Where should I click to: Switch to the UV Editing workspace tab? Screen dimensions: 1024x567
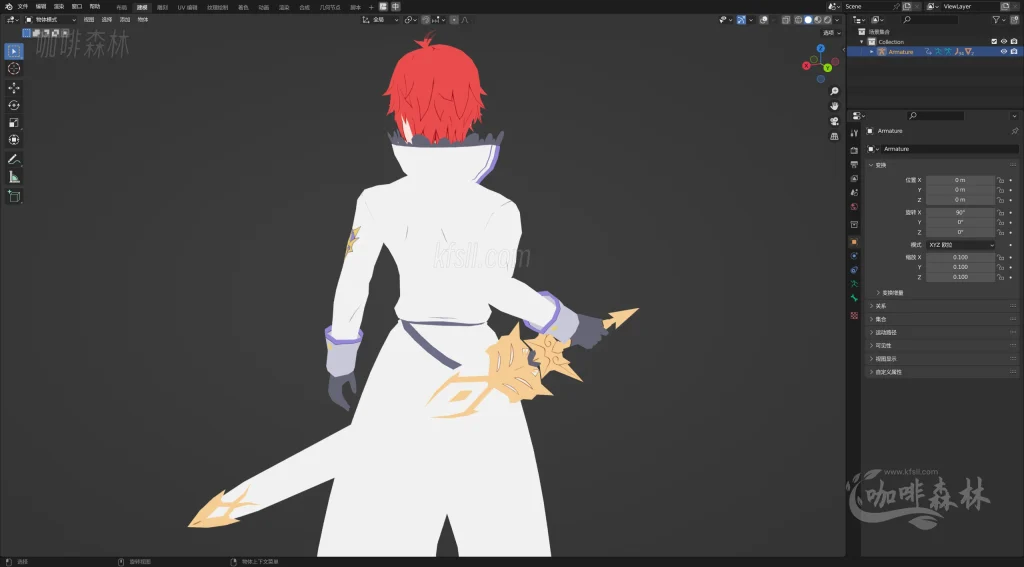point(187,7)
